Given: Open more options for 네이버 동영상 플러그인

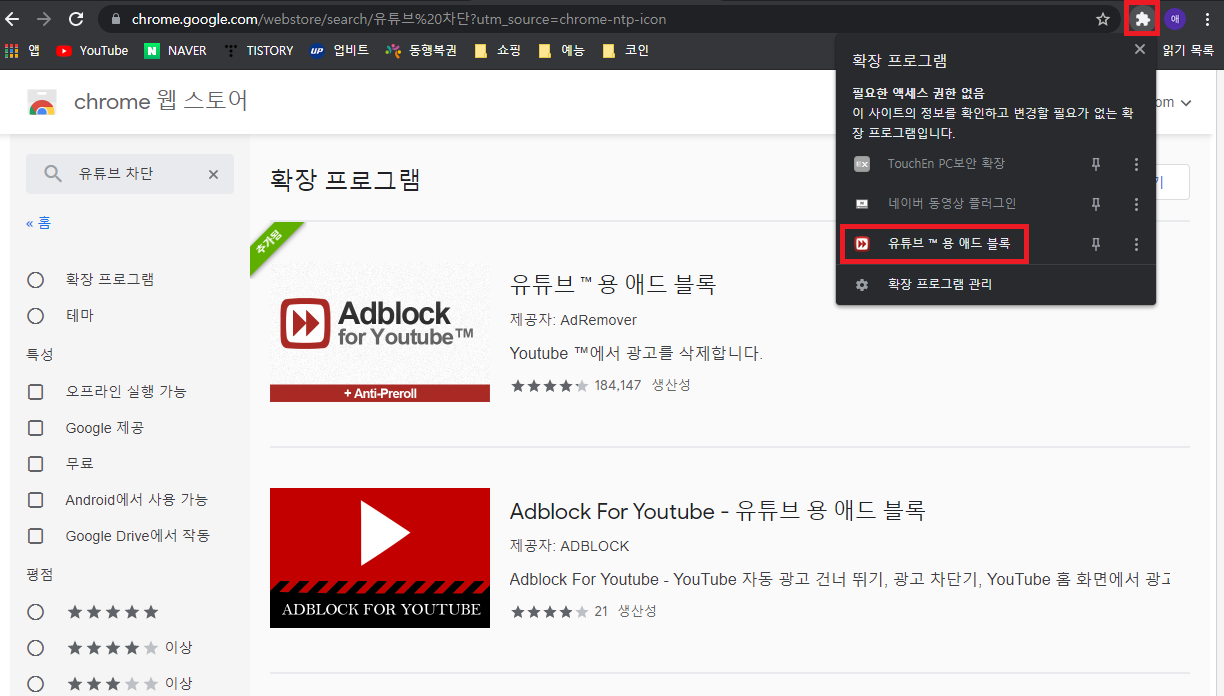Looking at the screenshot, I should point(1136,204).
